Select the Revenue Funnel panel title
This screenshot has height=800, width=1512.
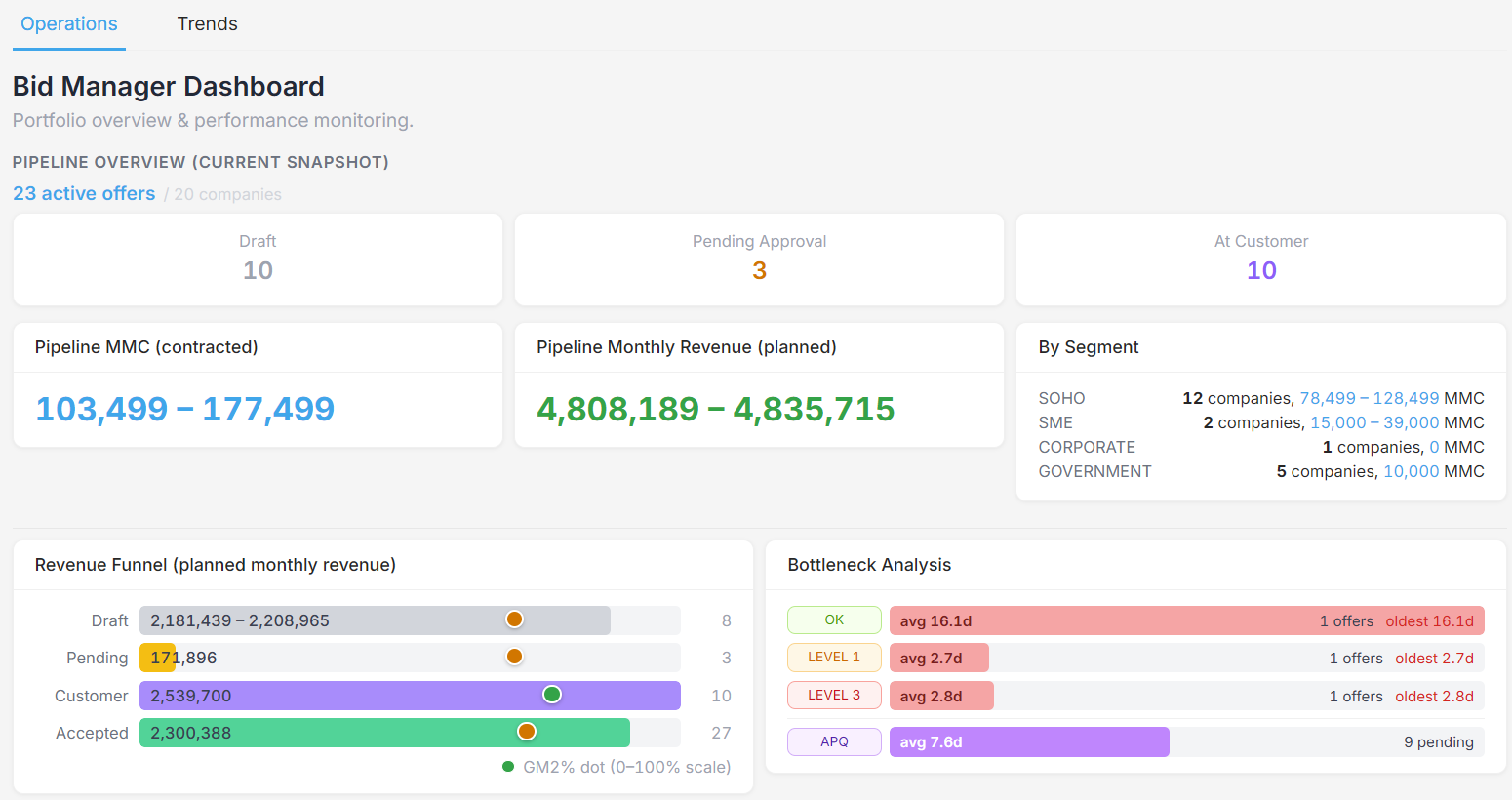point(215,565)
